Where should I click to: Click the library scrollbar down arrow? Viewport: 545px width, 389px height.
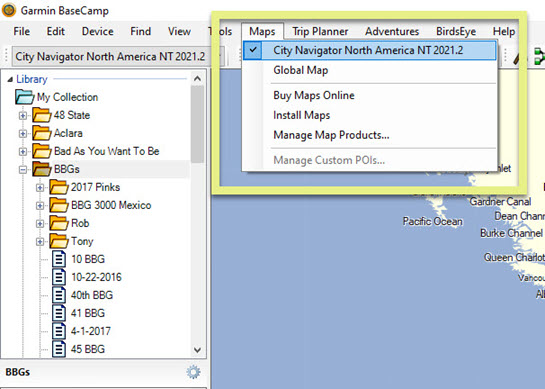(x=197, y=350)
